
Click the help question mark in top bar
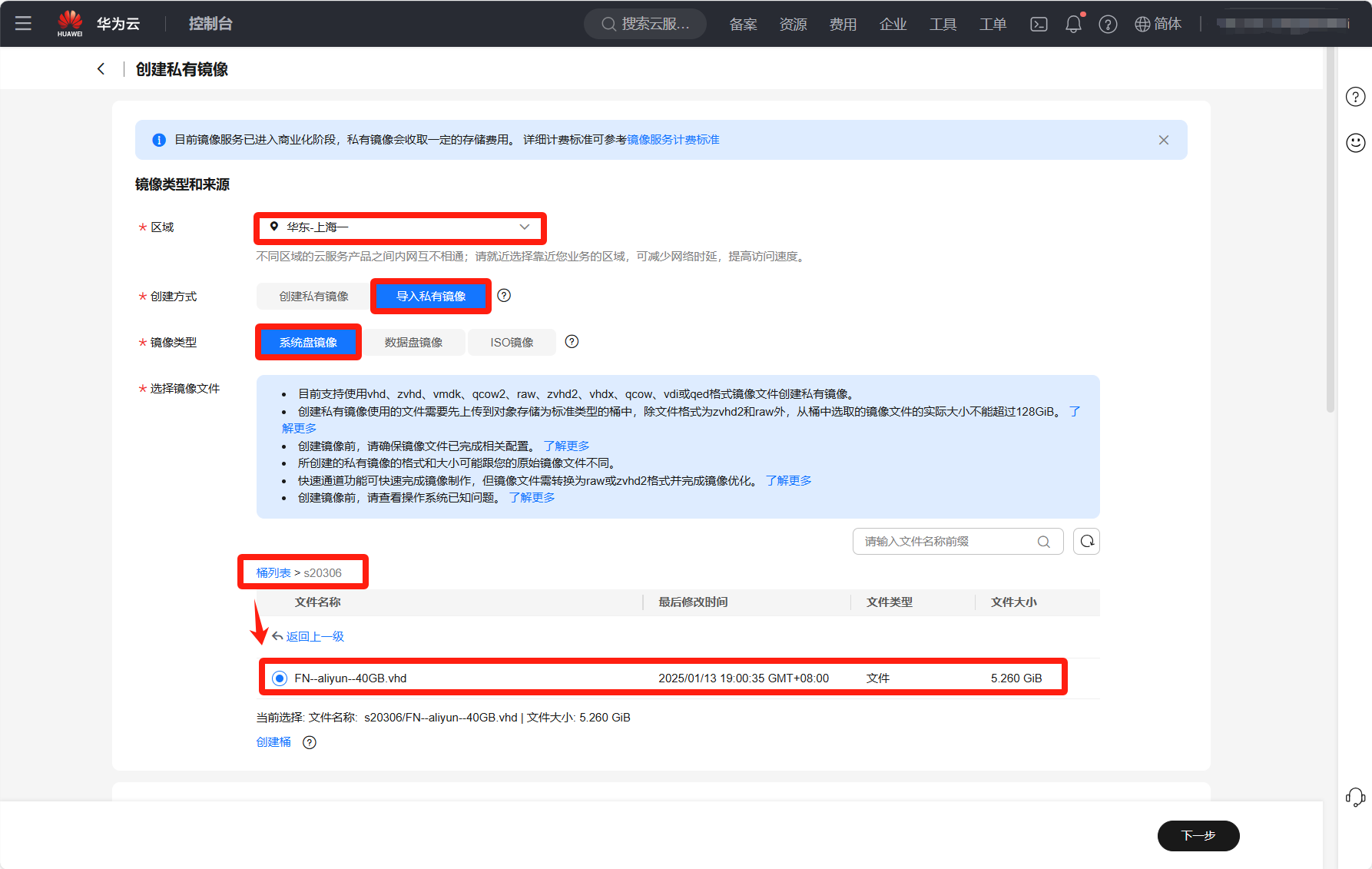pos(1108,24)
